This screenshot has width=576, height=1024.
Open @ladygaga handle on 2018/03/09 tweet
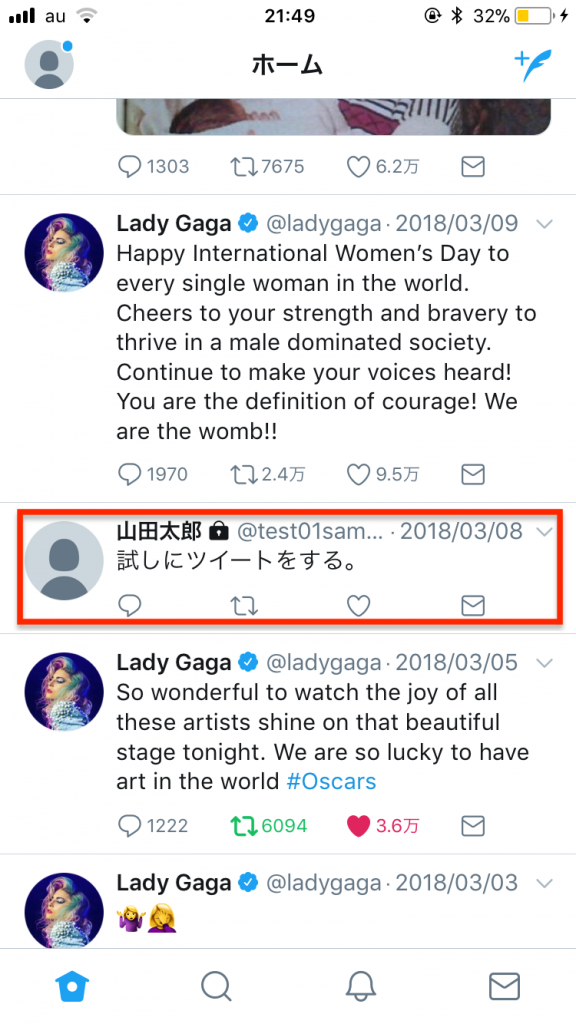pyautogui.click(x=323, y=224)
